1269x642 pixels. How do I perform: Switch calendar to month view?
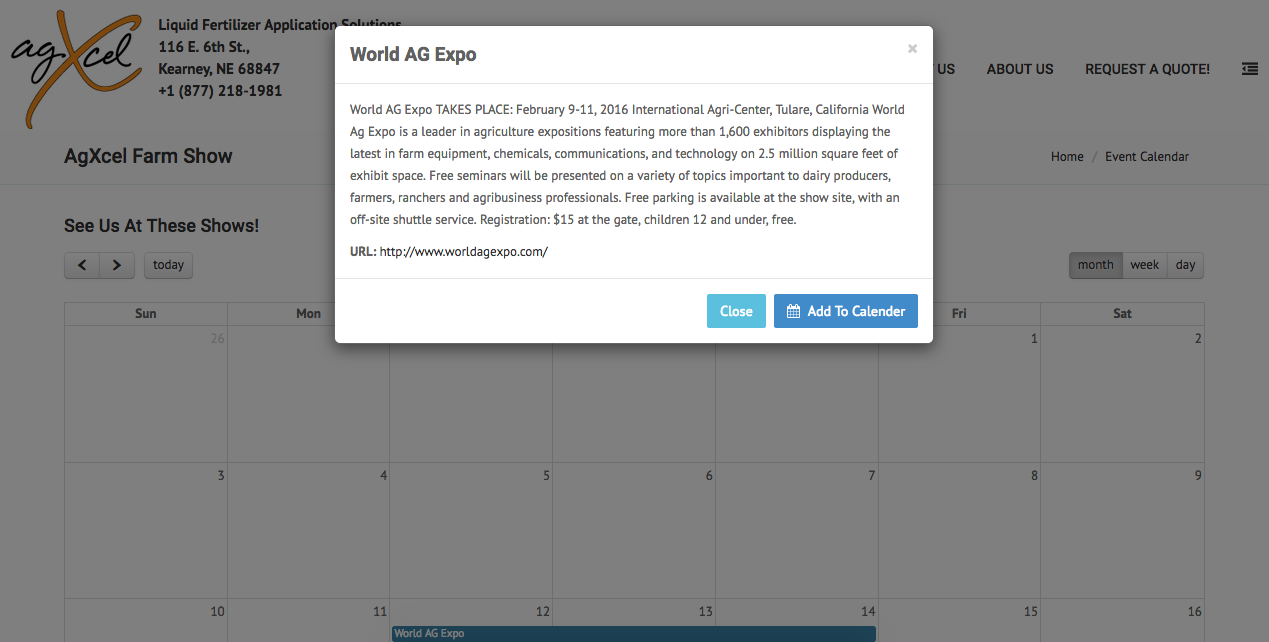coord(1095,265)
